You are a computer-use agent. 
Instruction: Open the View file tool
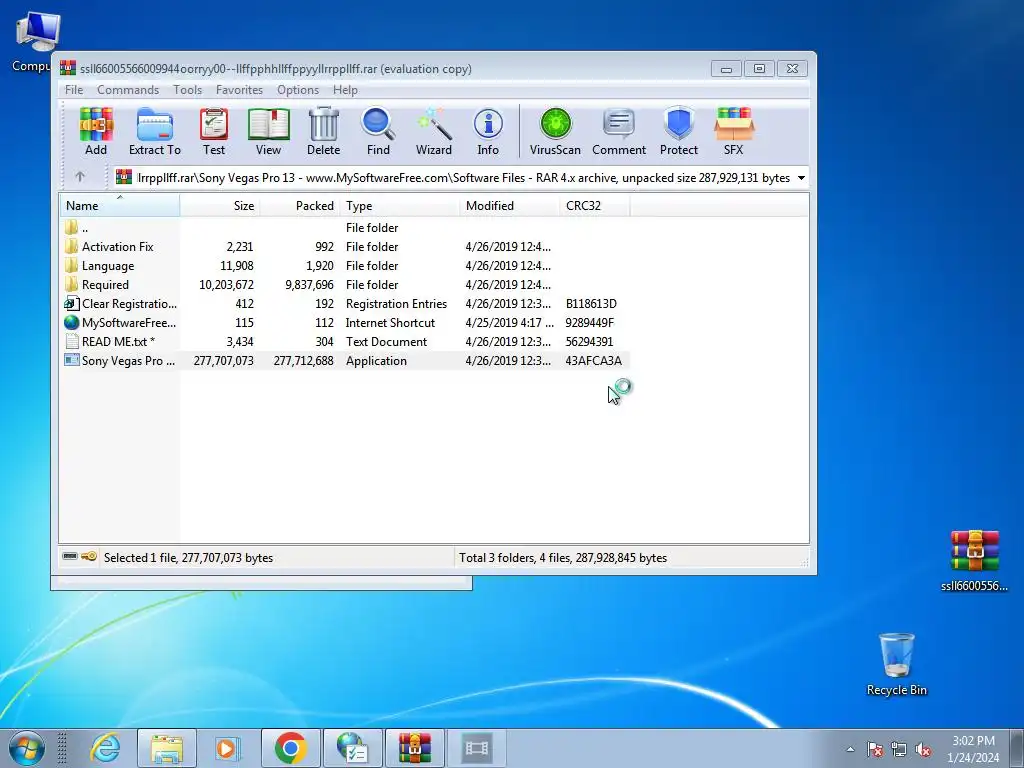(268, 131)
